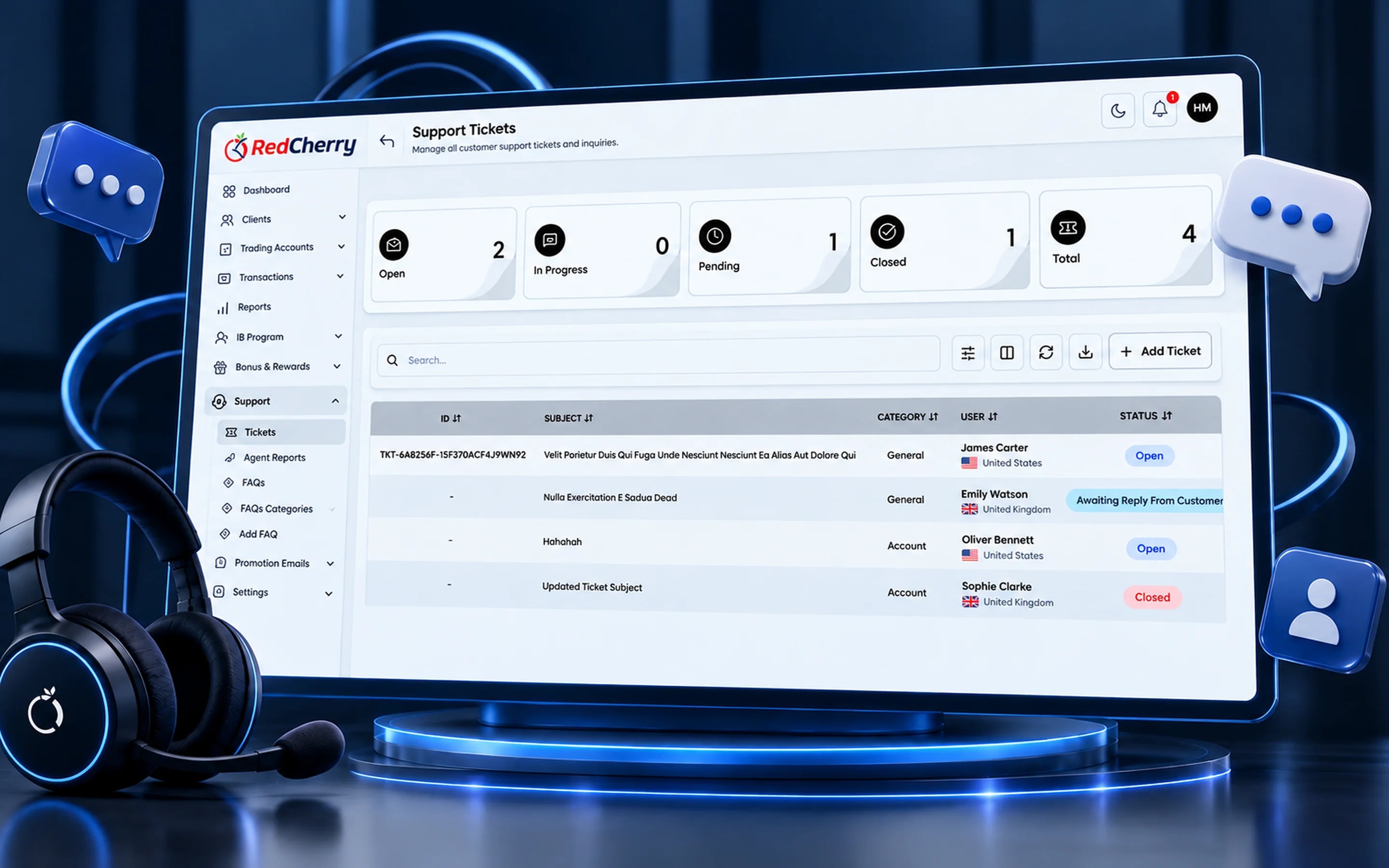The height and width of the screenshot is (868, 1389).
Task: Refresh the tickets list
Action: (x=1046, y=352)
